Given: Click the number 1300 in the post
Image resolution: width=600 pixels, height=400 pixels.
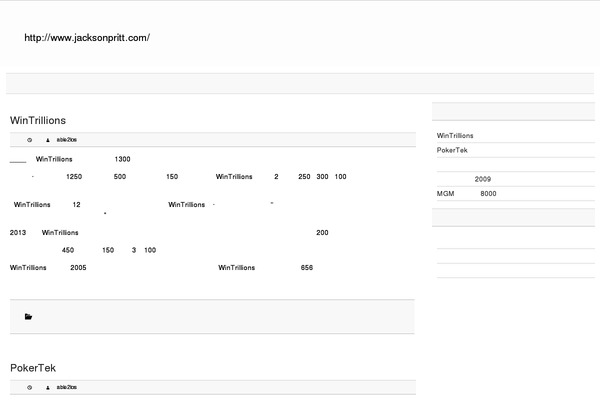Looking at the screenshot, I should click(x=122, y=159).
